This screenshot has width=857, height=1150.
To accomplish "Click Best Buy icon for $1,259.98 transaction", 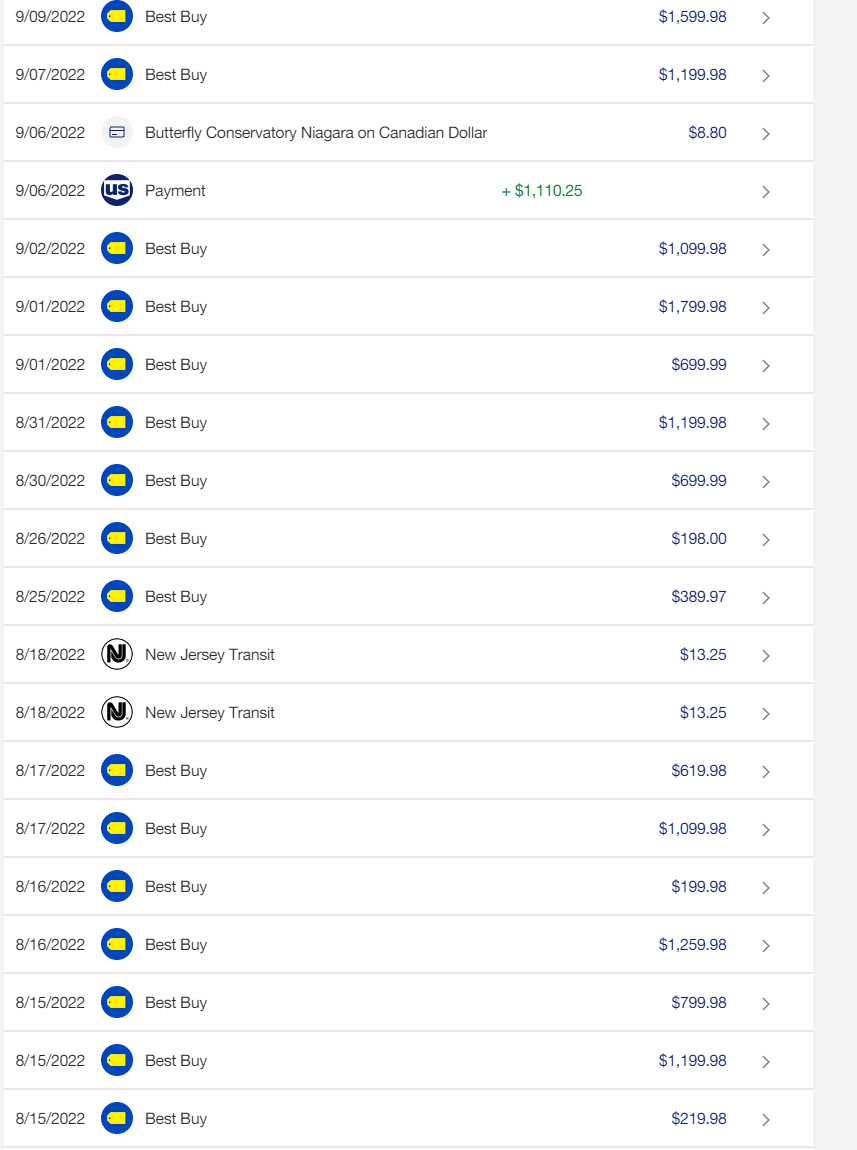I will 117,945.
